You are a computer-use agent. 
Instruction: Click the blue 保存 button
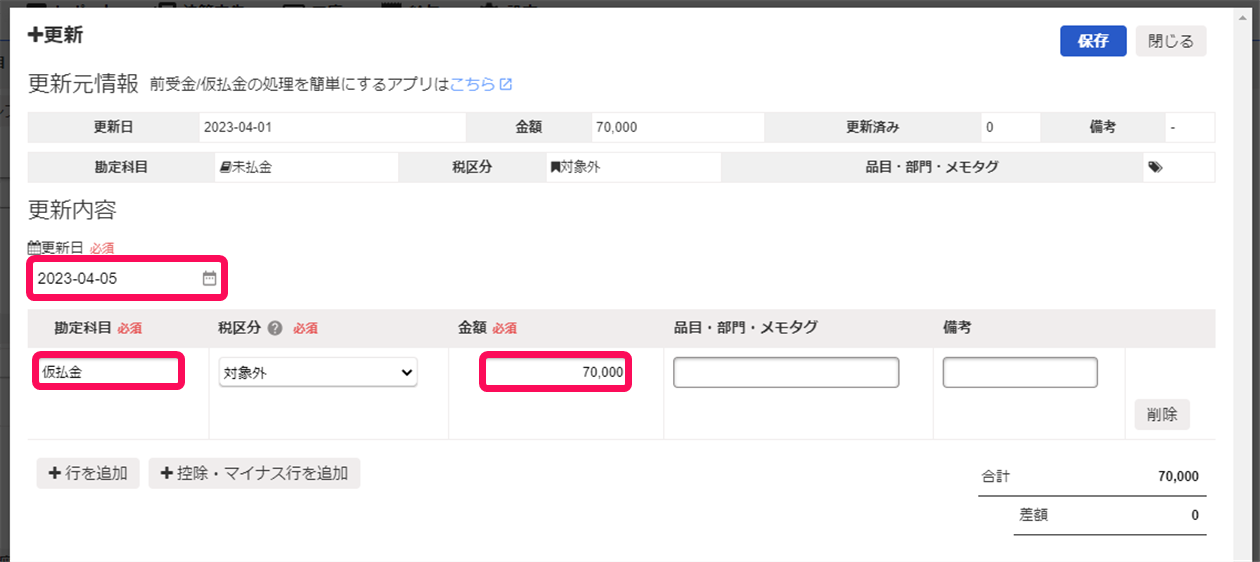click(x=1093, y=41)
